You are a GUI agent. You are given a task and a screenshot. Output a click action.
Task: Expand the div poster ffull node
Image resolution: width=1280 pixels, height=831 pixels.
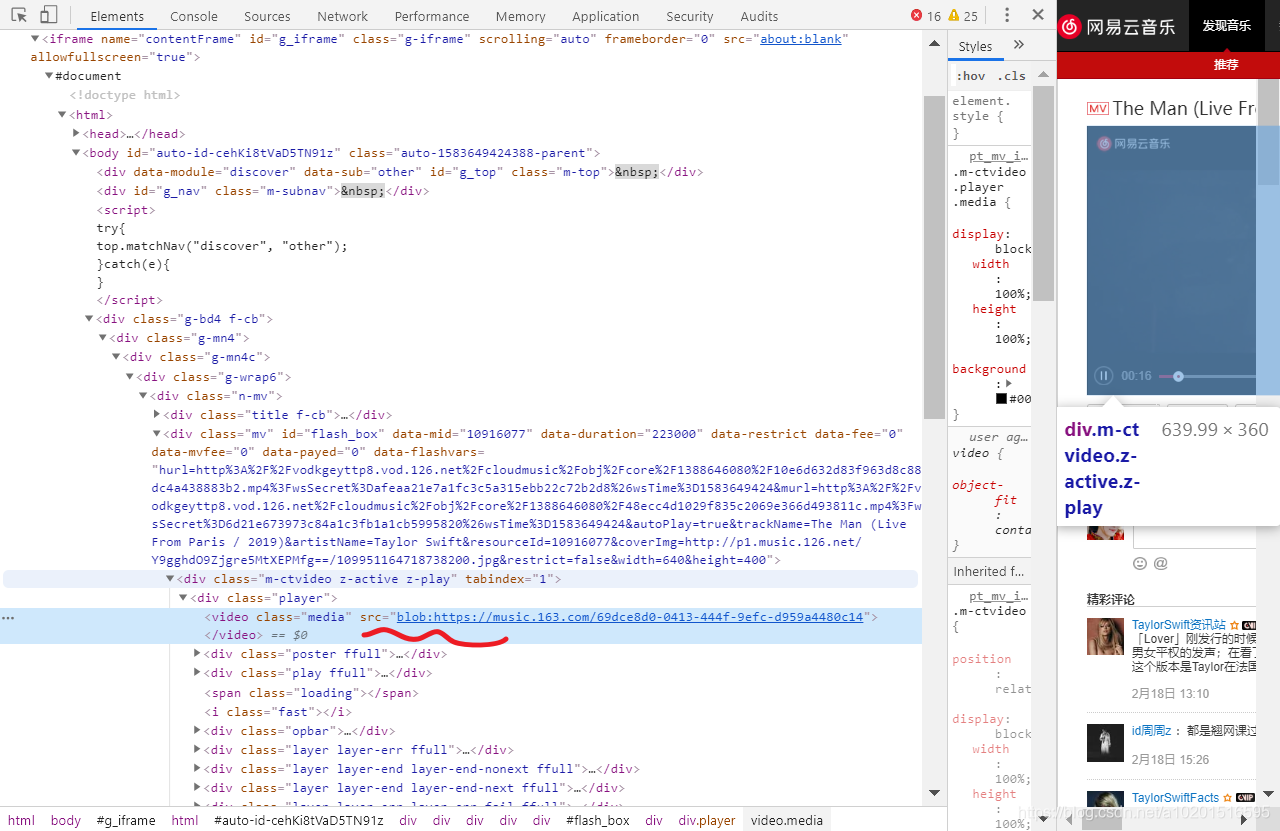click(x=197, y=654)
